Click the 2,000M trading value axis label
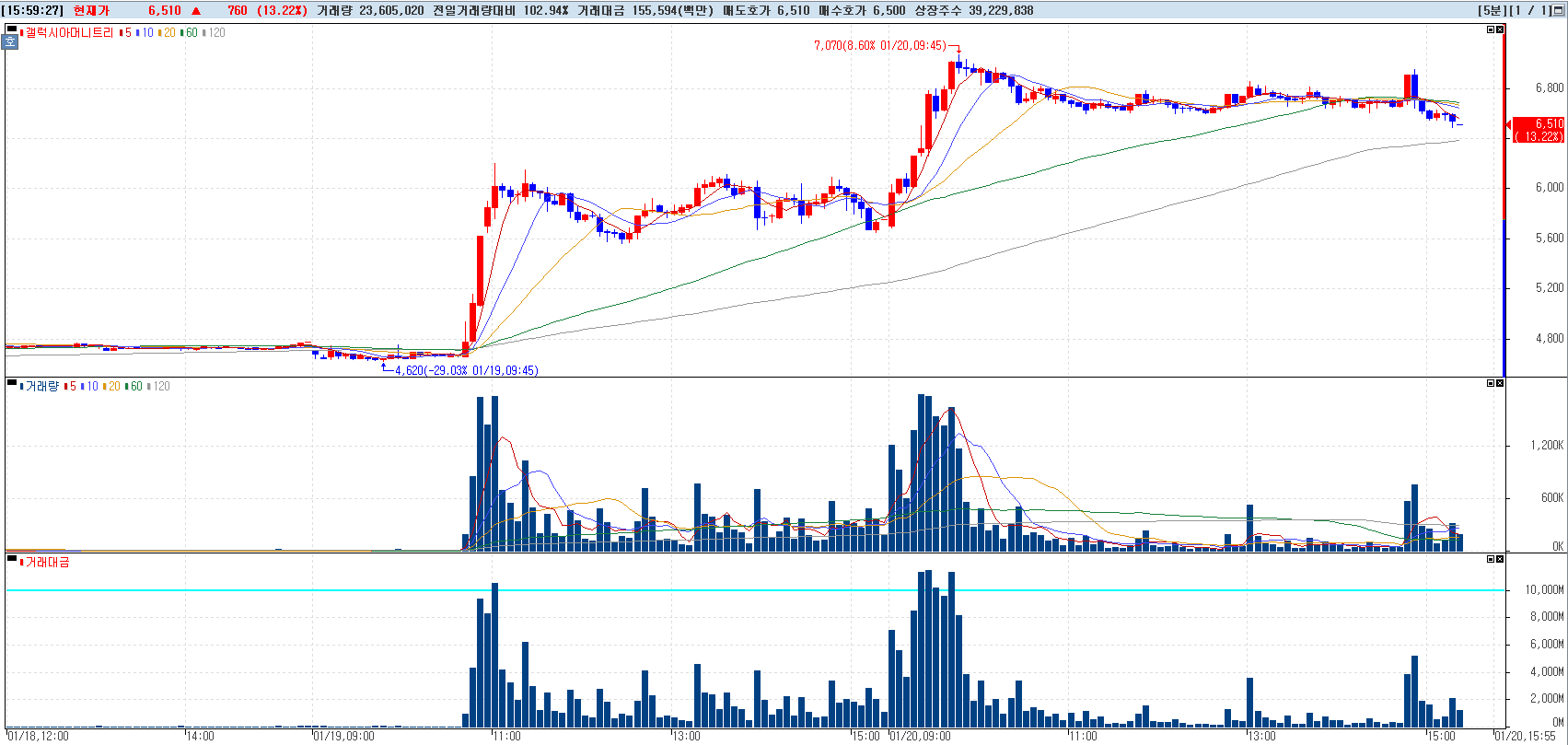This screenshot has height=745, width=1568. (1547, 698)
